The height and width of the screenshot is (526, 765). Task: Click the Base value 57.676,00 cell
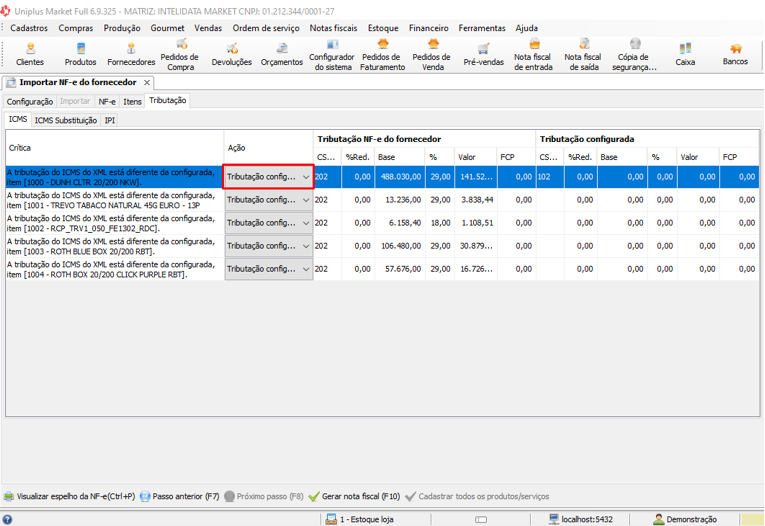point(400,269)
